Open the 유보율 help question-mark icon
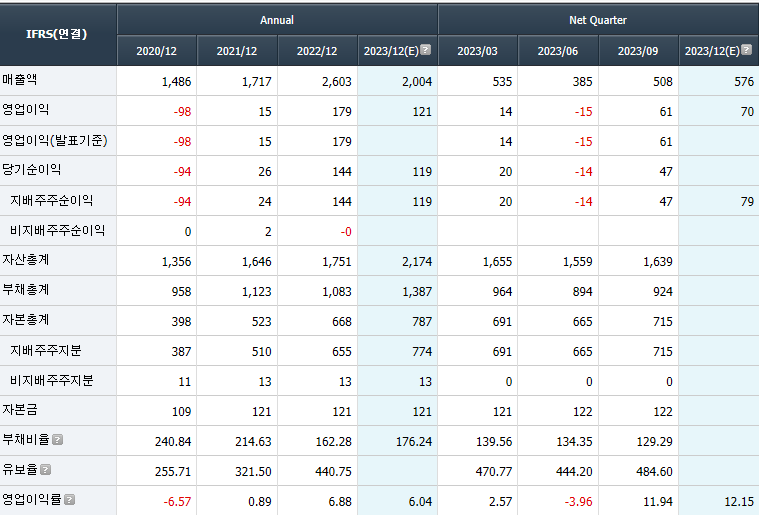762x515 pixels. [46, 470]
